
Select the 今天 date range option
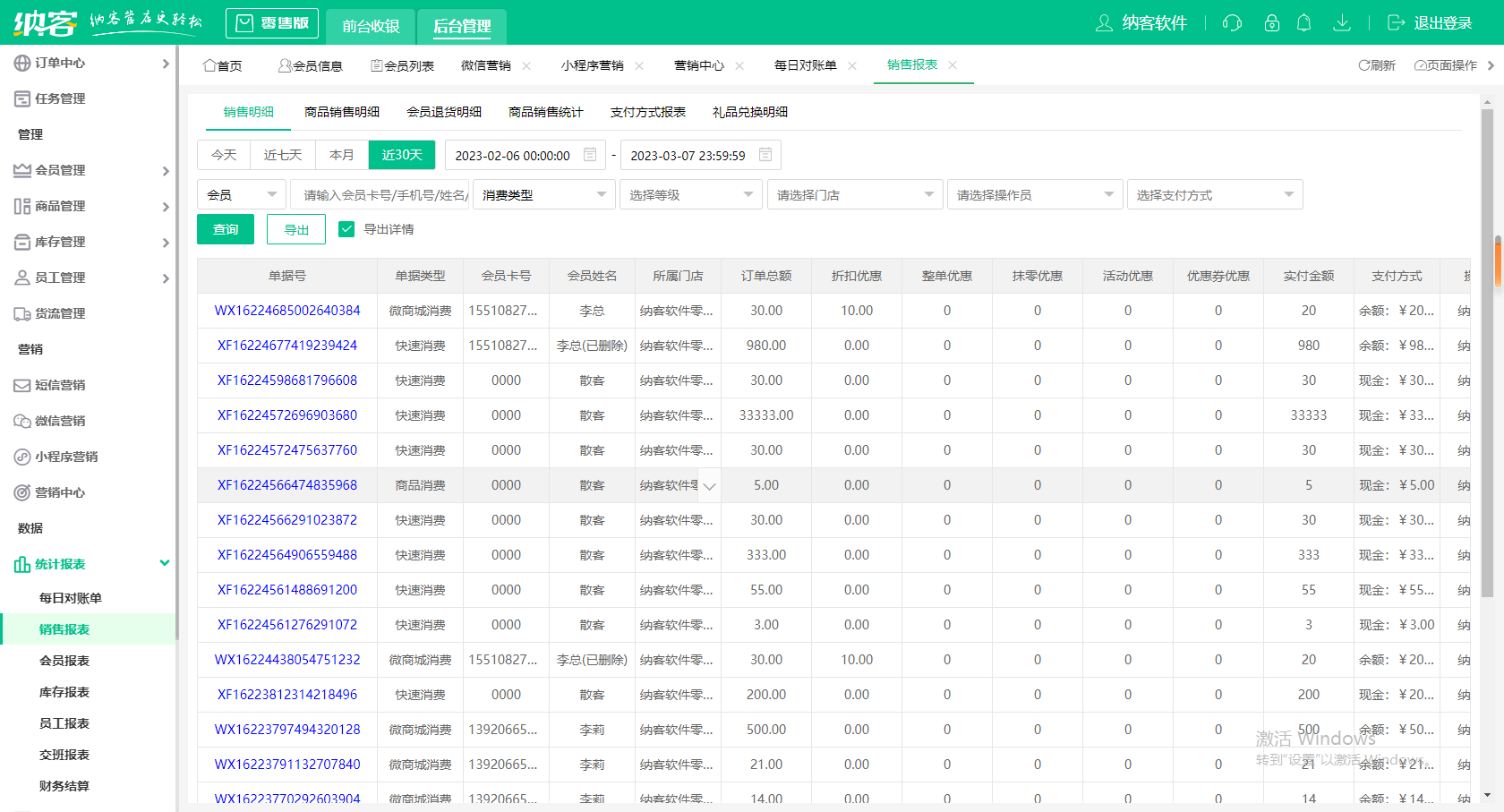coord(224,155)
